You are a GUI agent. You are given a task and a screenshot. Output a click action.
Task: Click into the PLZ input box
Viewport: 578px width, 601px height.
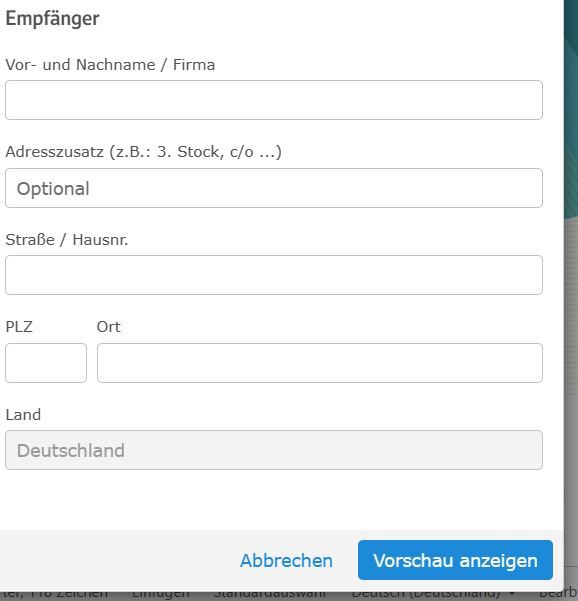46,363
